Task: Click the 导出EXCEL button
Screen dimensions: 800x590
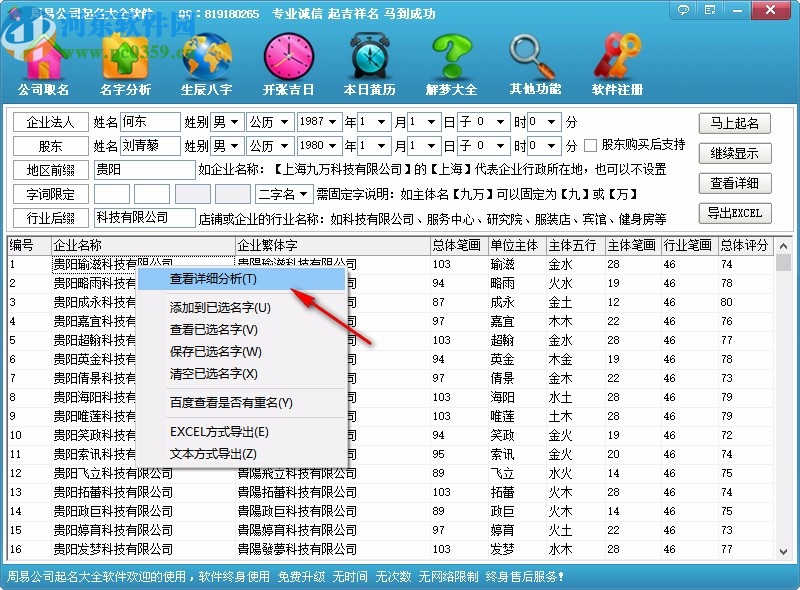Action: (x=736, y=213)
